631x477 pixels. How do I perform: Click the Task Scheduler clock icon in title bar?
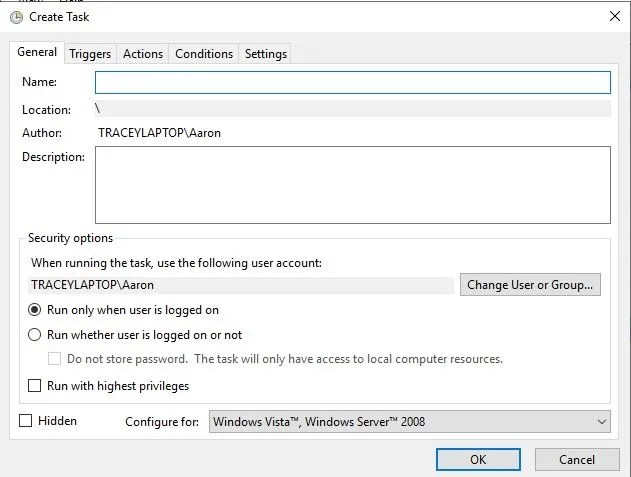pos(16,17)
